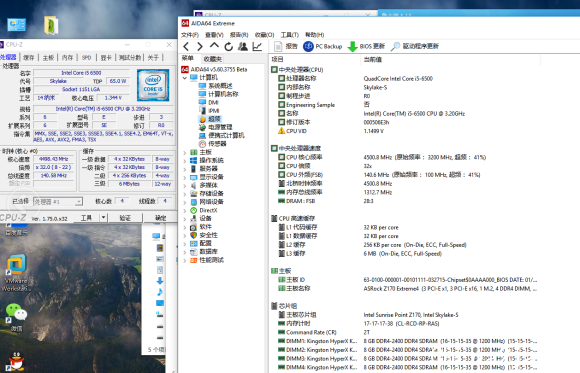The width and height of the screenshot is (580, 373).
Task: Switch to the 收藏夹 tab in AIDA64
Action: click(x=213, y=59)
